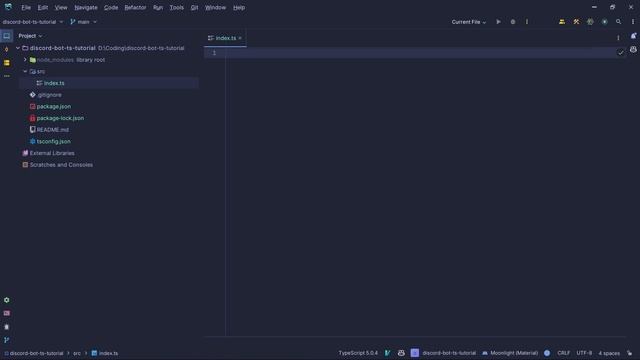The image size is (640, 360).
Task: Open editor tab options kebab menu
Action: 618,38
